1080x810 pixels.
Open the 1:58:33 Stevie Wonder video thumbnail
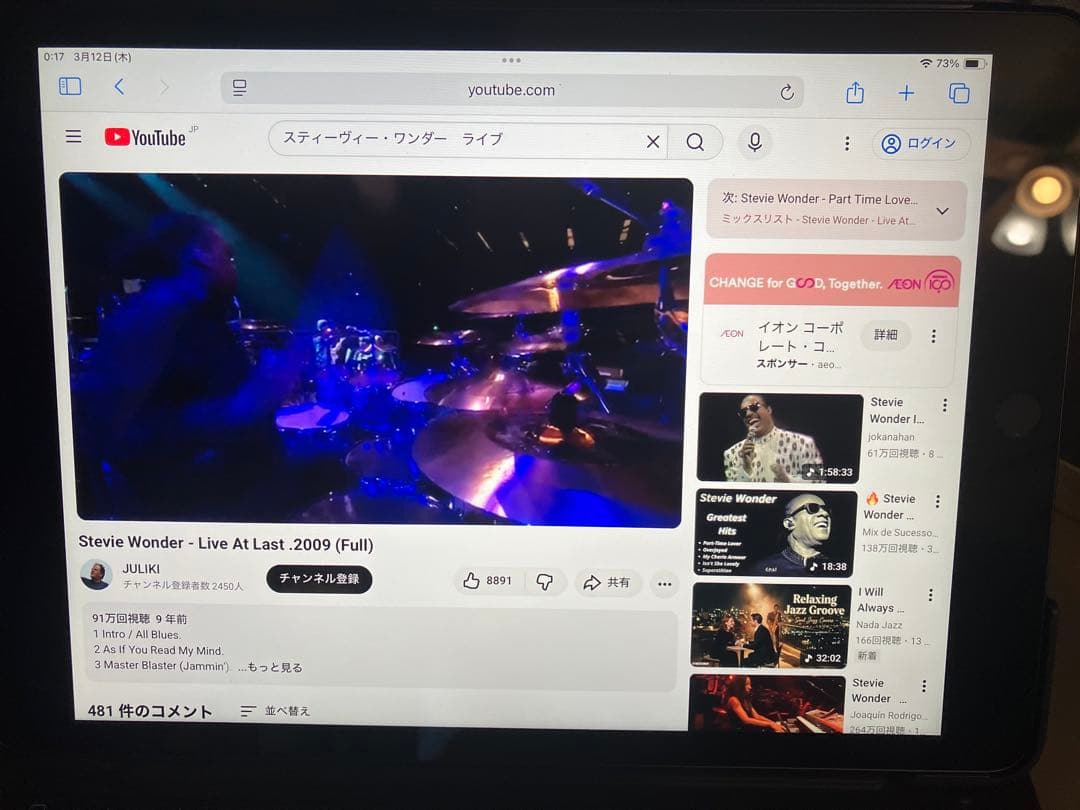point(780,437)
